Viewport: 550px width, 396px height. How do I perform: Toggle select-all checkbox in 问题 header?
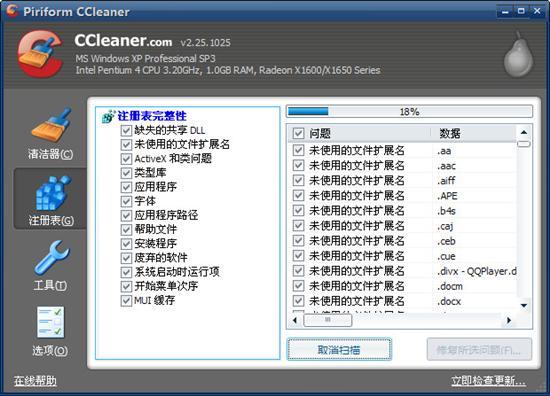(298, 133)
